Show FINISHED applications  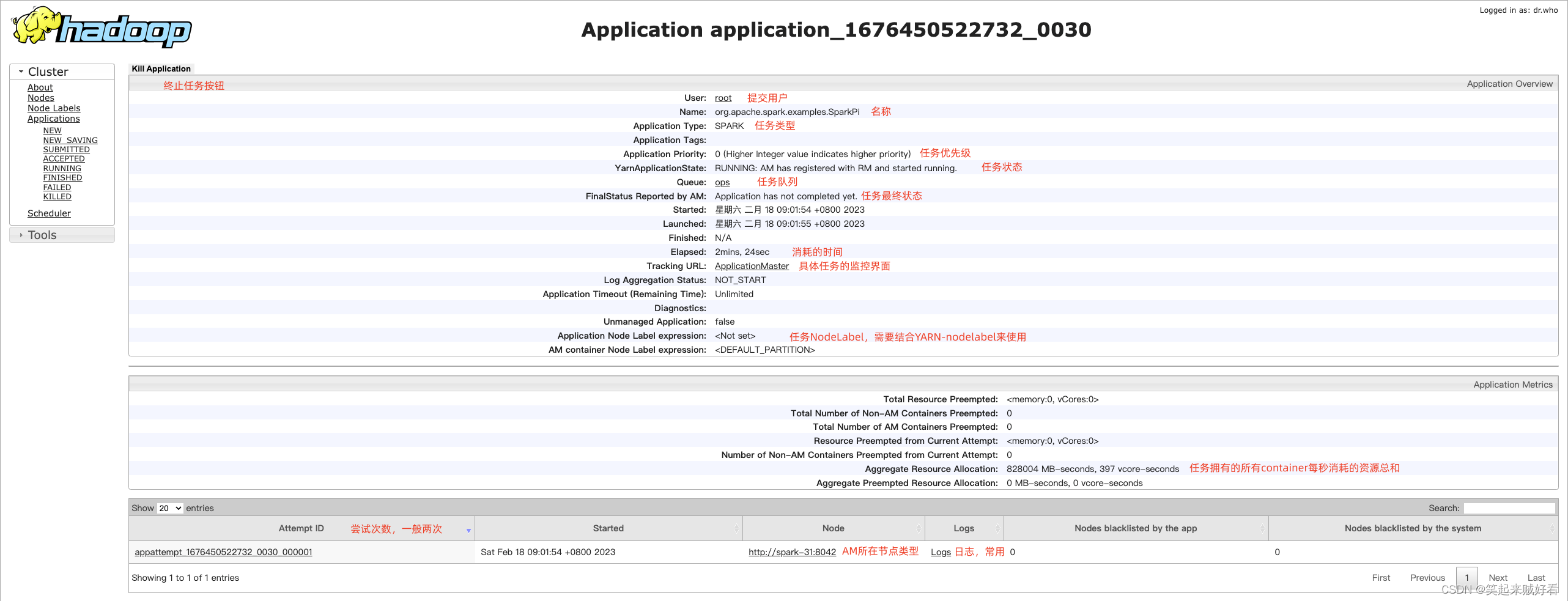click(x=63, y=177)
